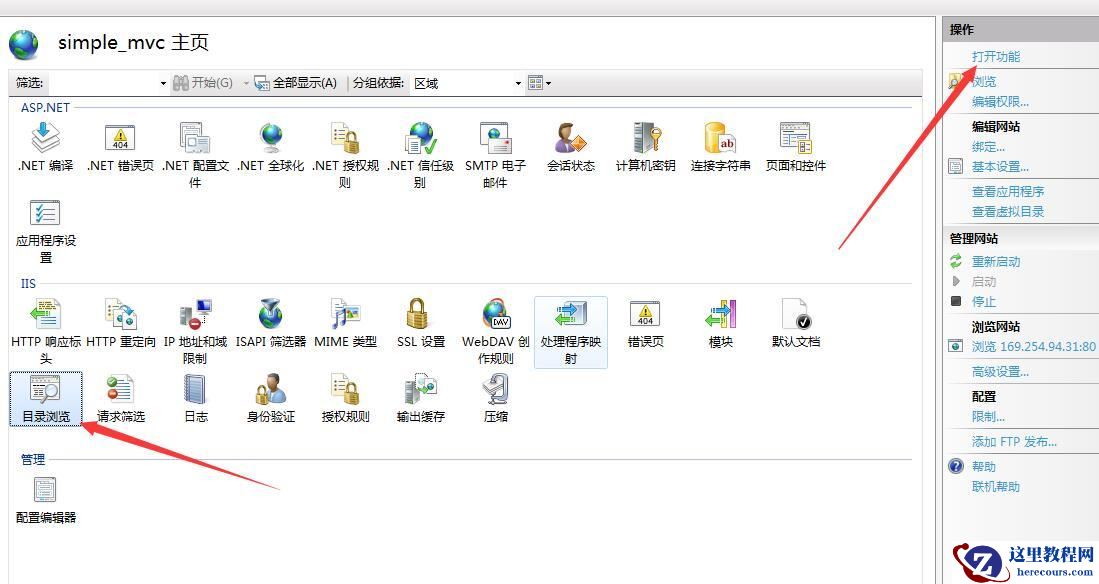Viewport: 1099px width, 584px height.
Task: Click 打开功能 in the actions pane
Action: (x=995, y=57)
